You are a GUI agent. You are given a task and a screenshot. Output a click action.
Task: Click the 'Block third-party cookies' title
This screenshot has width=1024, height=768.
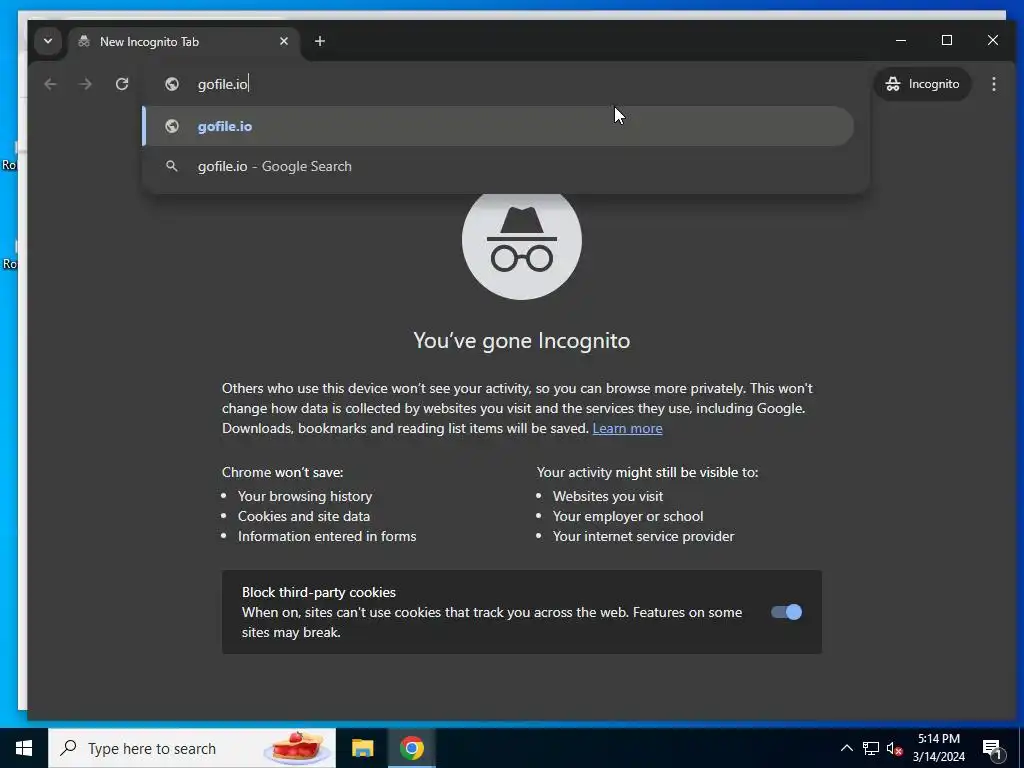(319, 592)
